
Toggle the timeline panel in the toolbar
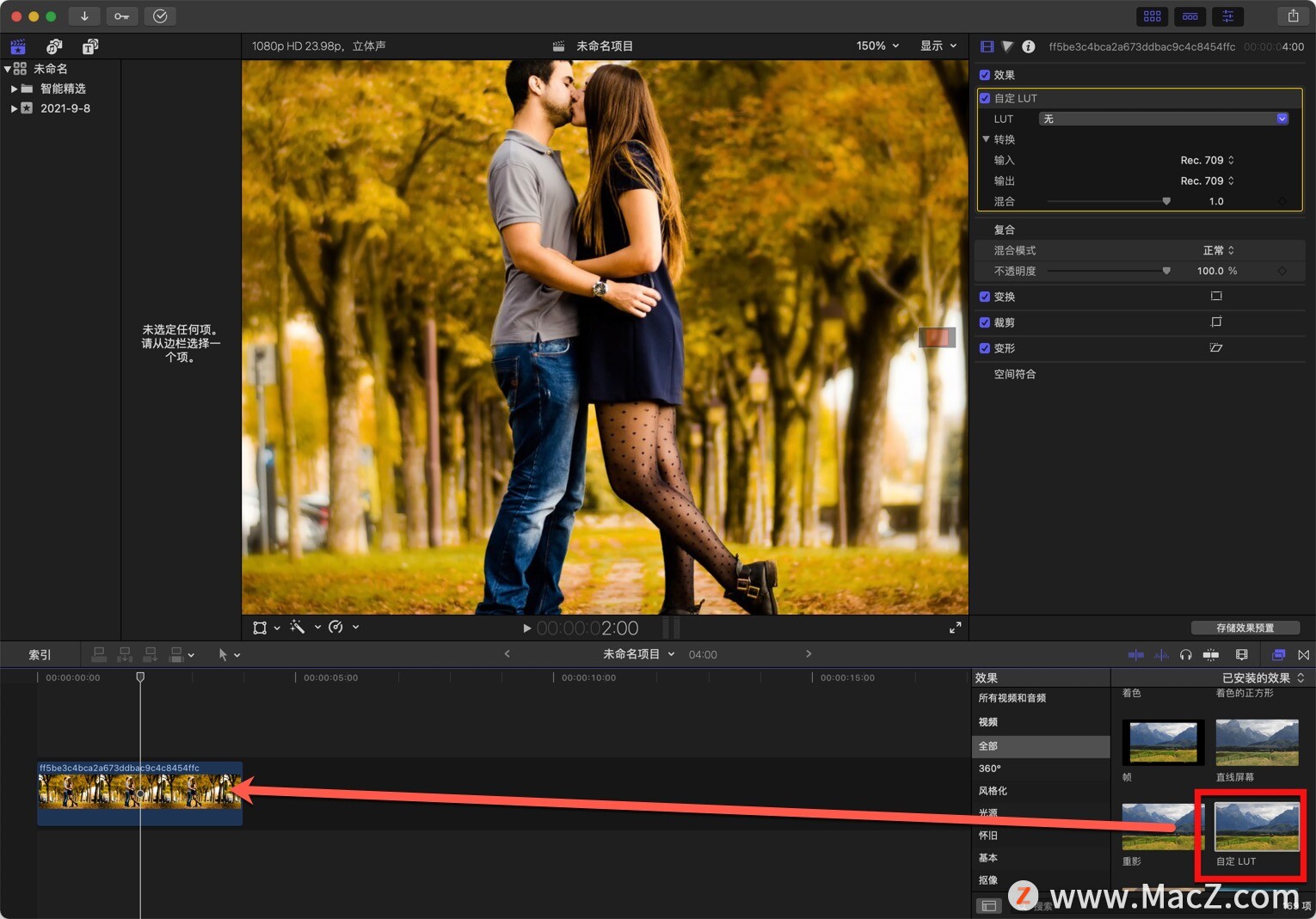1190,16
